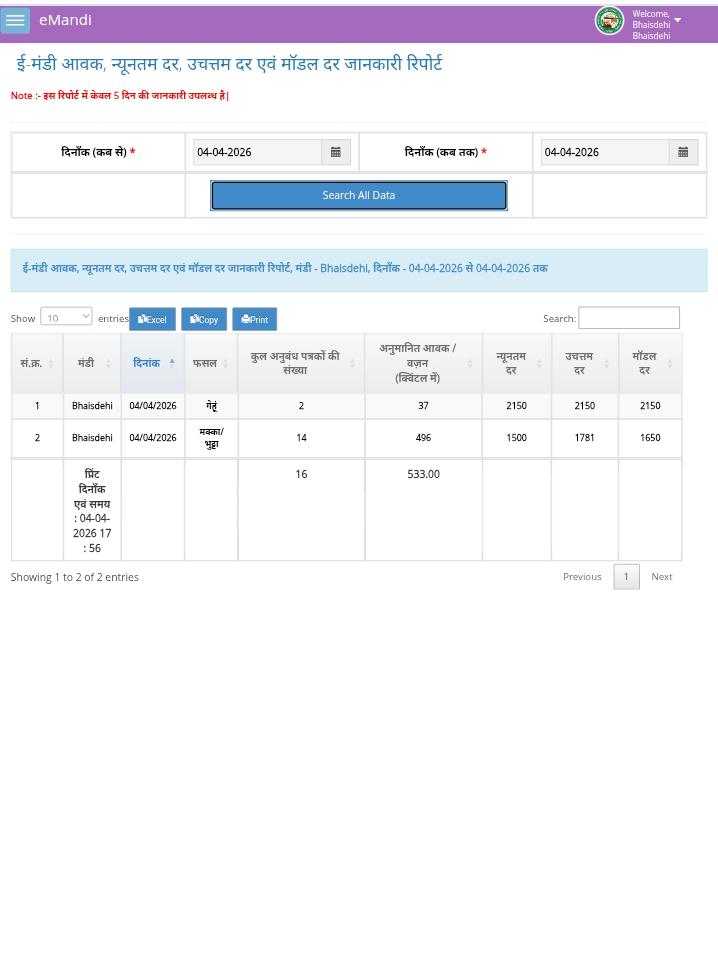This screenshot has height=966, width=718.
Task: Open the to-date calendar picker icon
Action: [682, 152]
